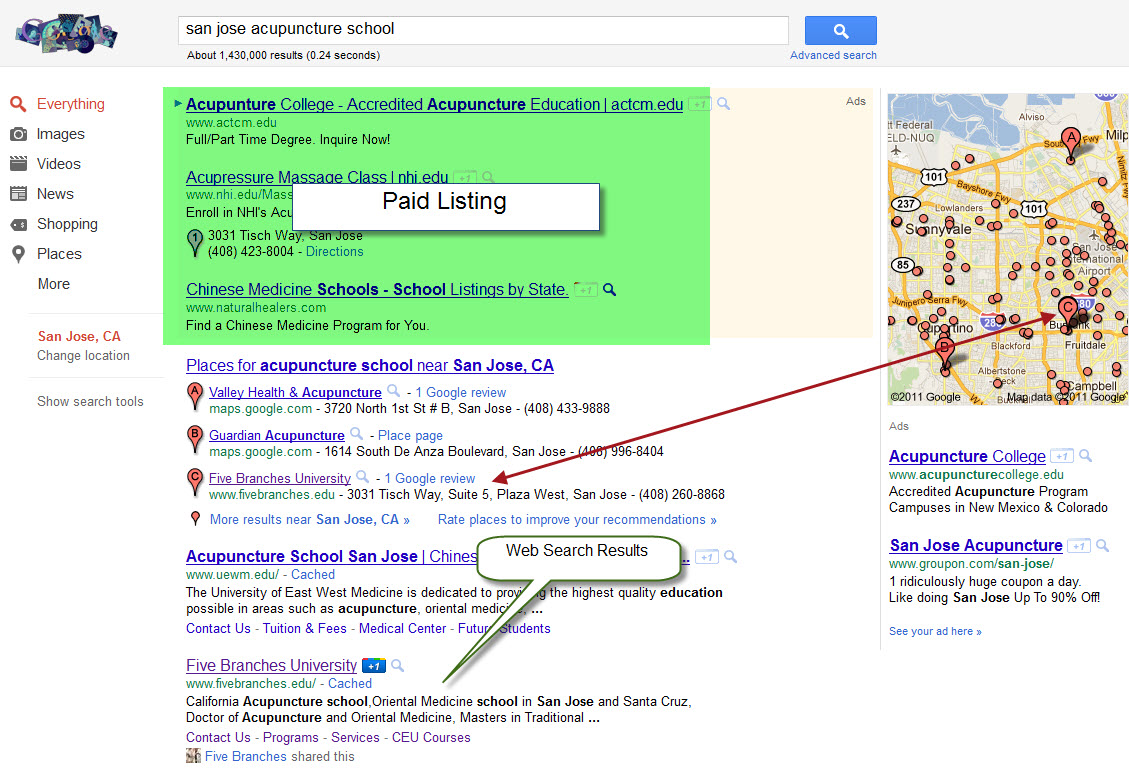1129x782 pixels.
Task: Click +1 button beside Chinese Medicine Schools
Action: point(585,289)
